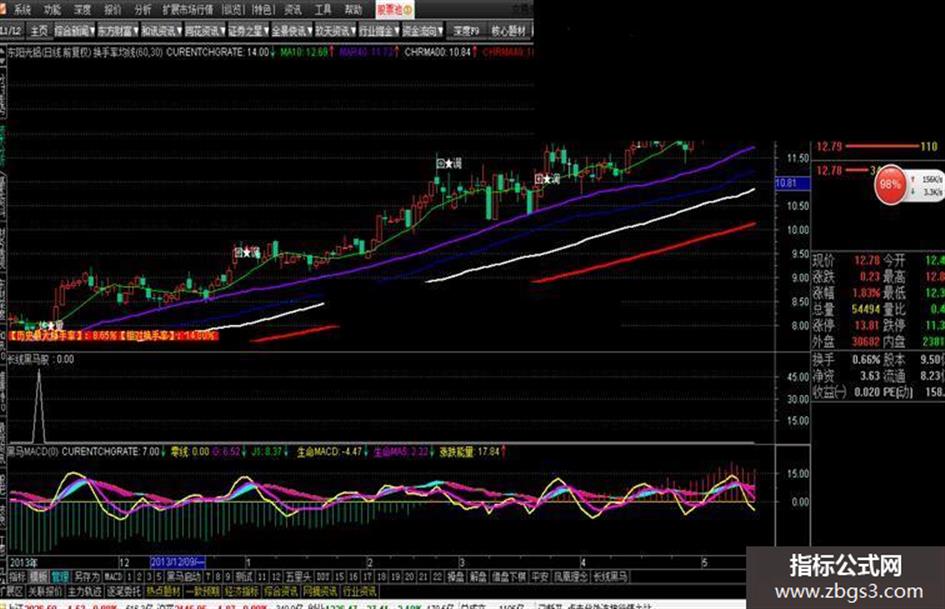Image resolution: width=945 pixels, height=609 pixels.
Task: Click the 12.79 sell order row
Action: pos(877,147)
